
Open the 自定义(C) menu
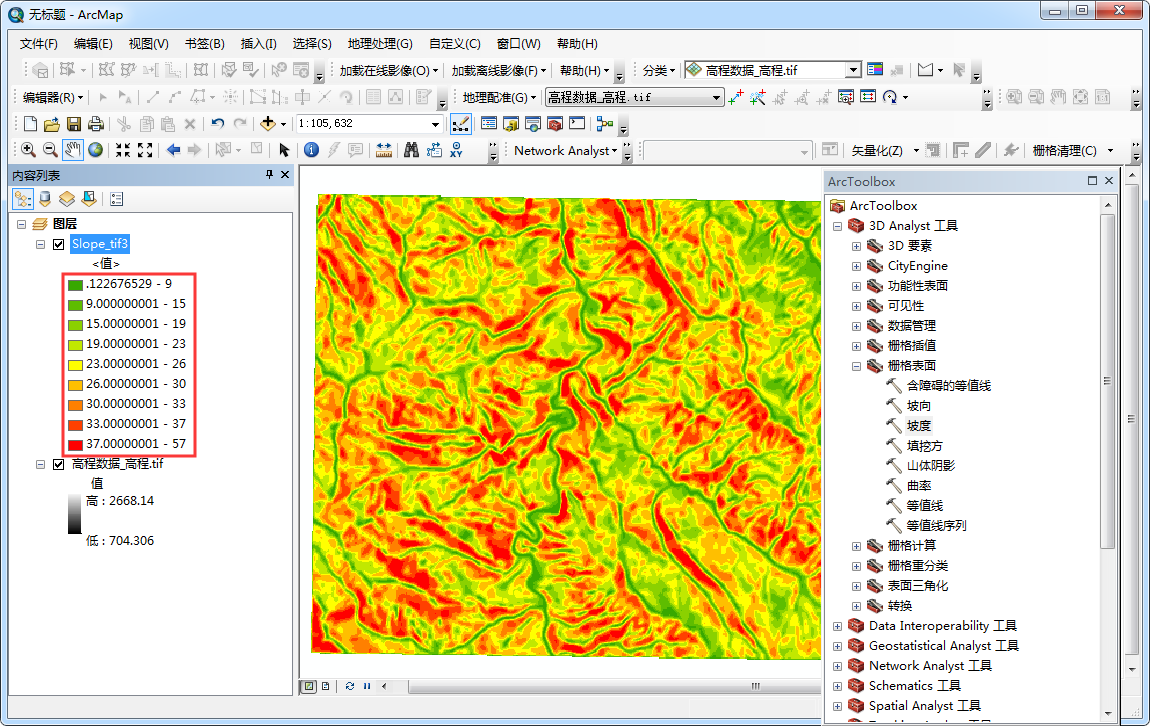[x=455, y=44]
